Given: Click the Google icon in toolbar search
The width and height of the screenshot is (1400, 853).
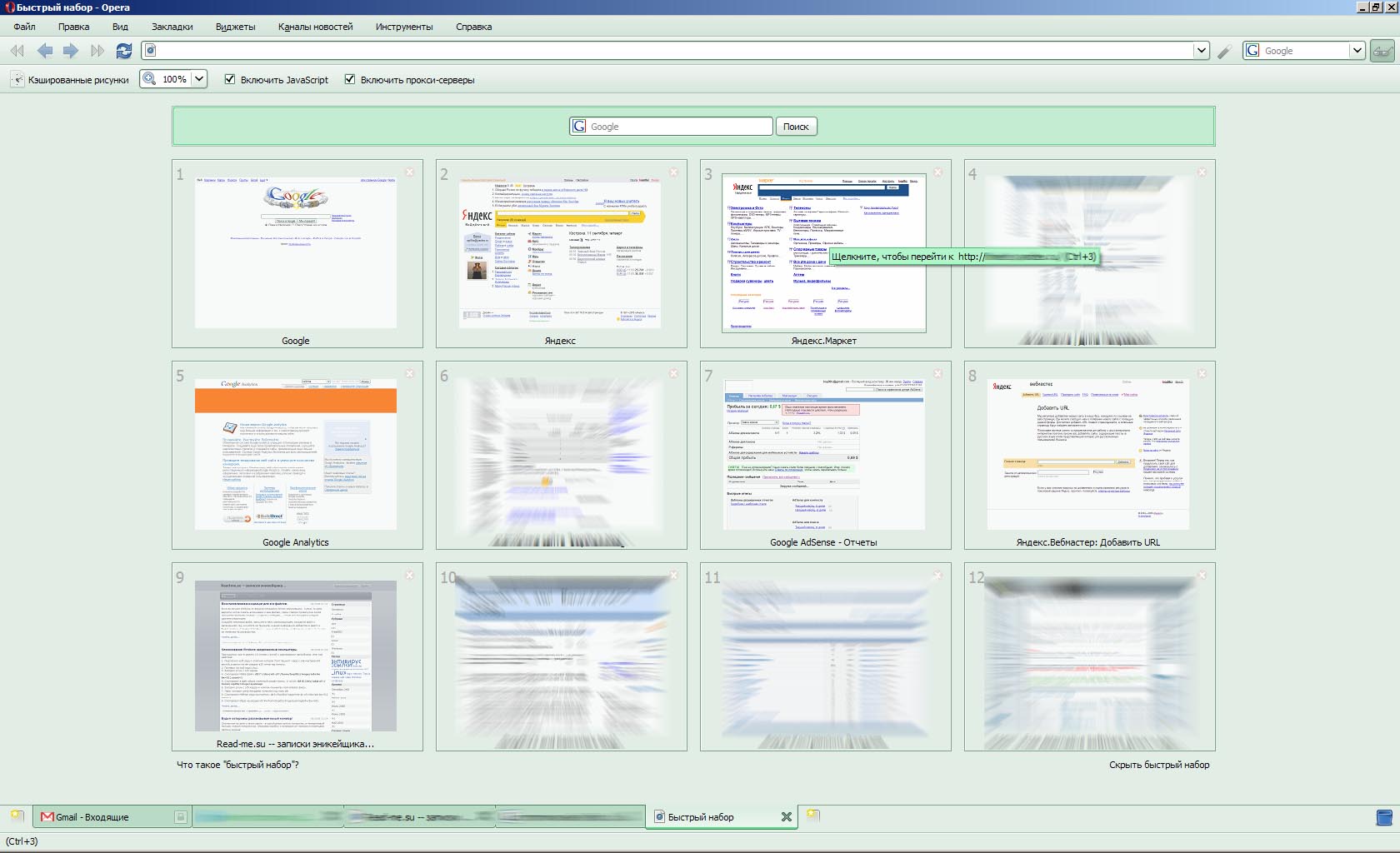Looking at the screenshot, I should click(1252, 50).
